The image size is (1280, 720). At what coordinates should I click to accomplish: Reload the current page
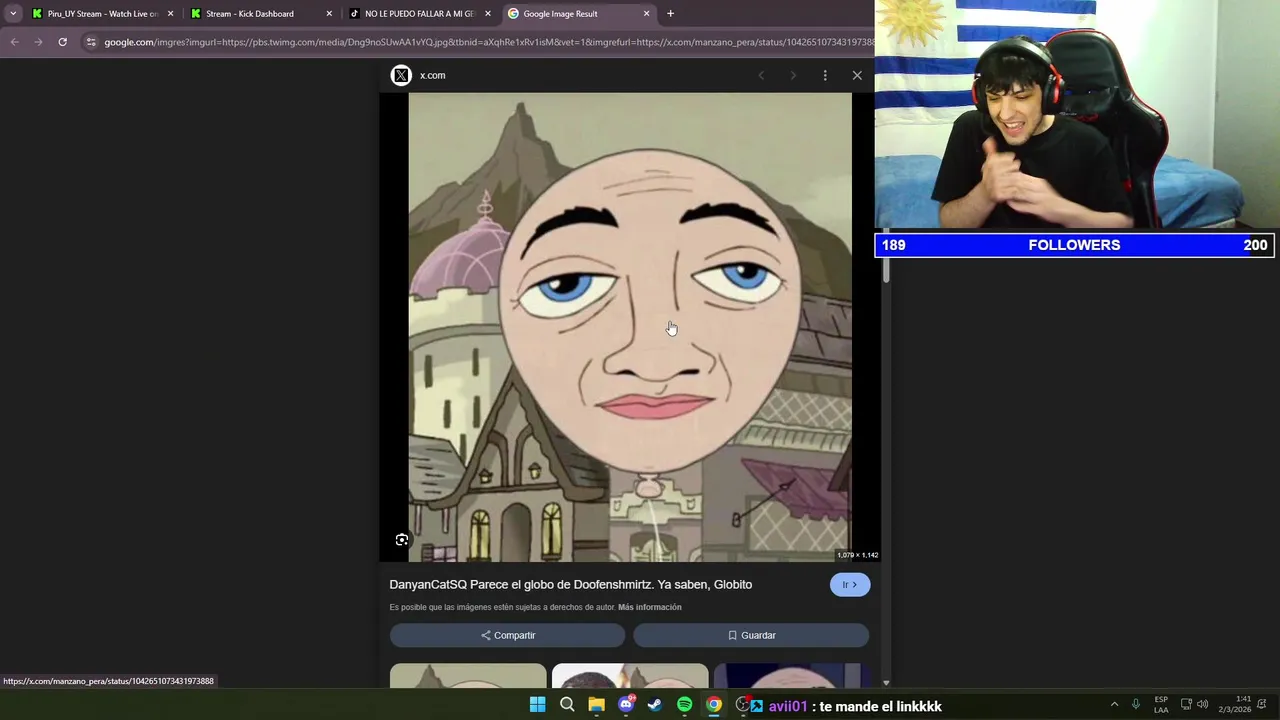tap(62, 42)
